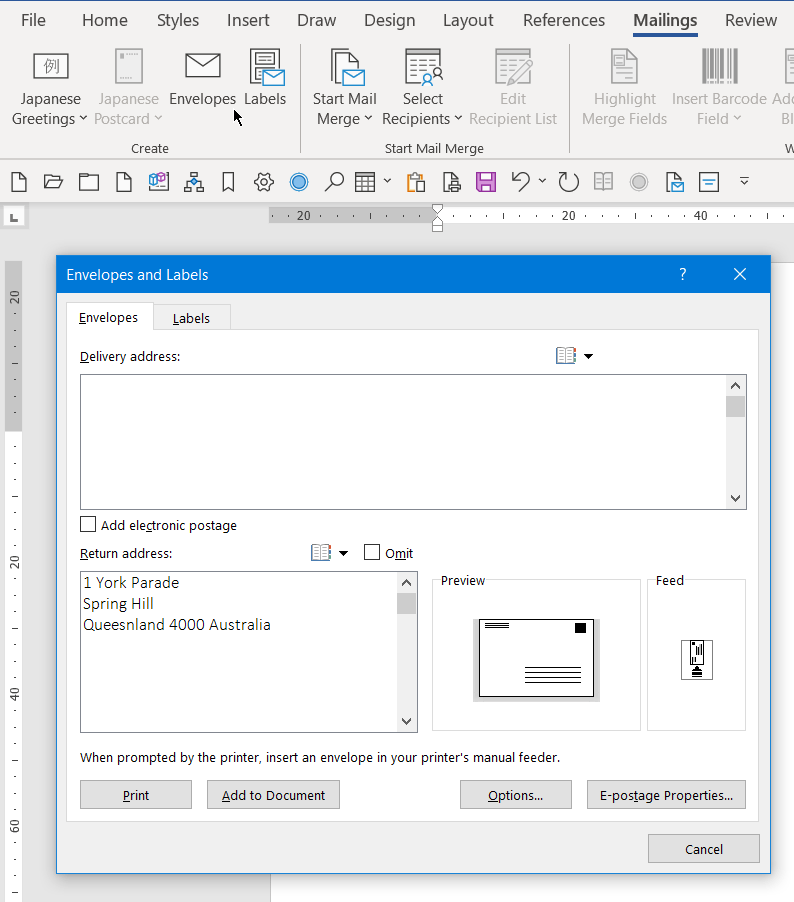Expand Select Recipients dropdown arrow
This screenshot has height=902, width=794.
458,119
